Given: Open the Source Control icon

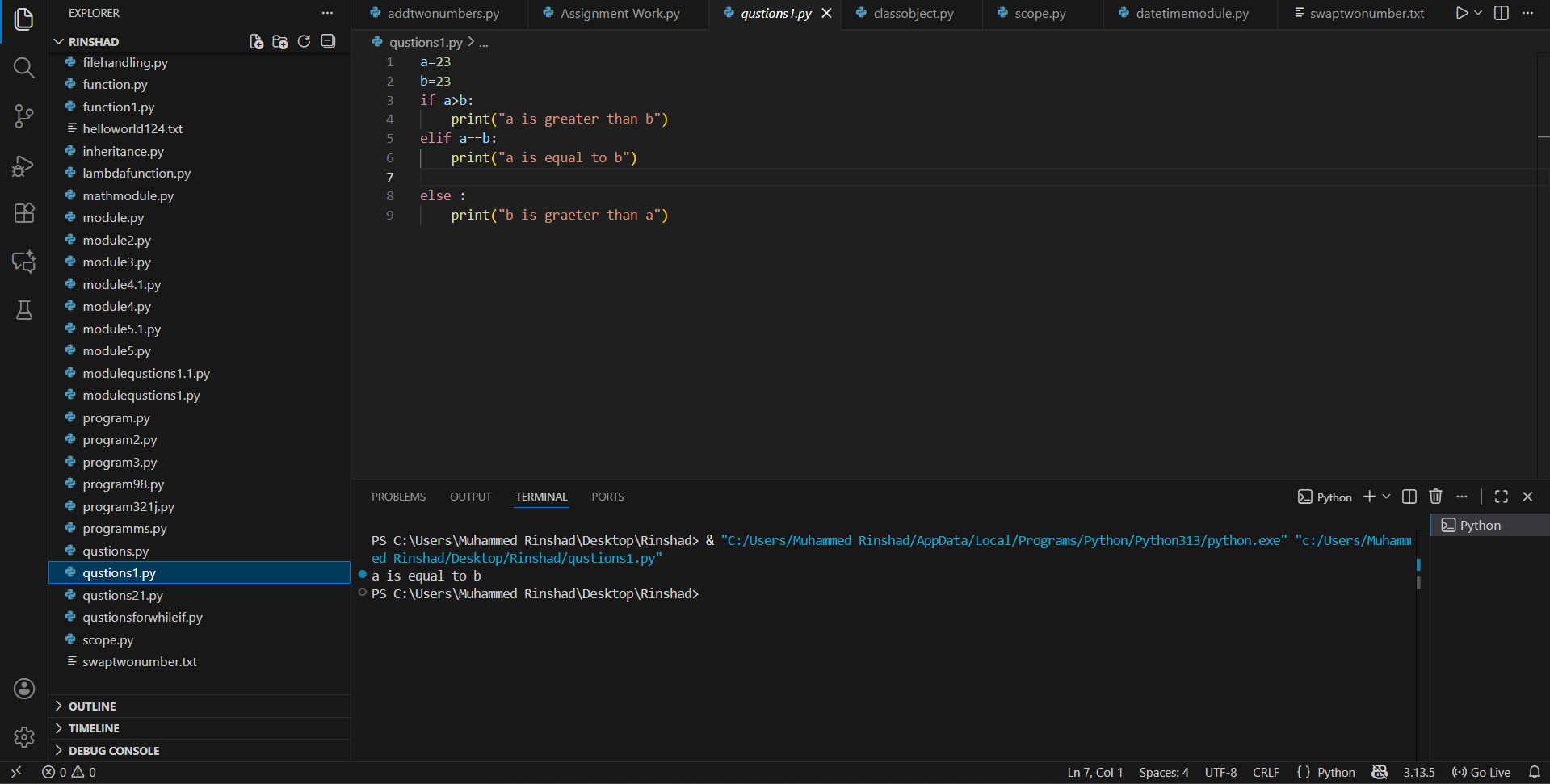Looking at the screenshot, I should click(23, 116).
